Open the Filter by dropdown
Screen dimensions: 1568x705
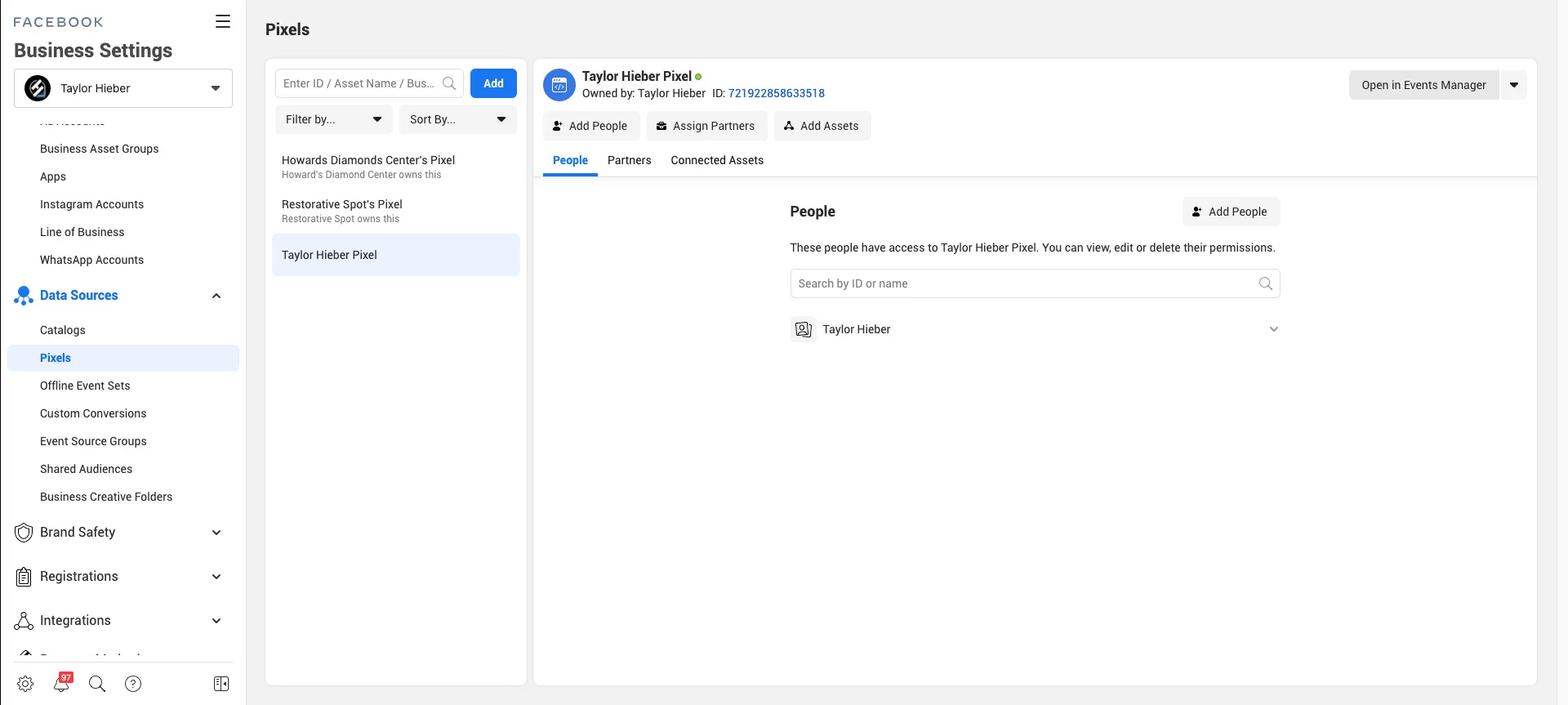pyautogui.click(x=333, y=119)
